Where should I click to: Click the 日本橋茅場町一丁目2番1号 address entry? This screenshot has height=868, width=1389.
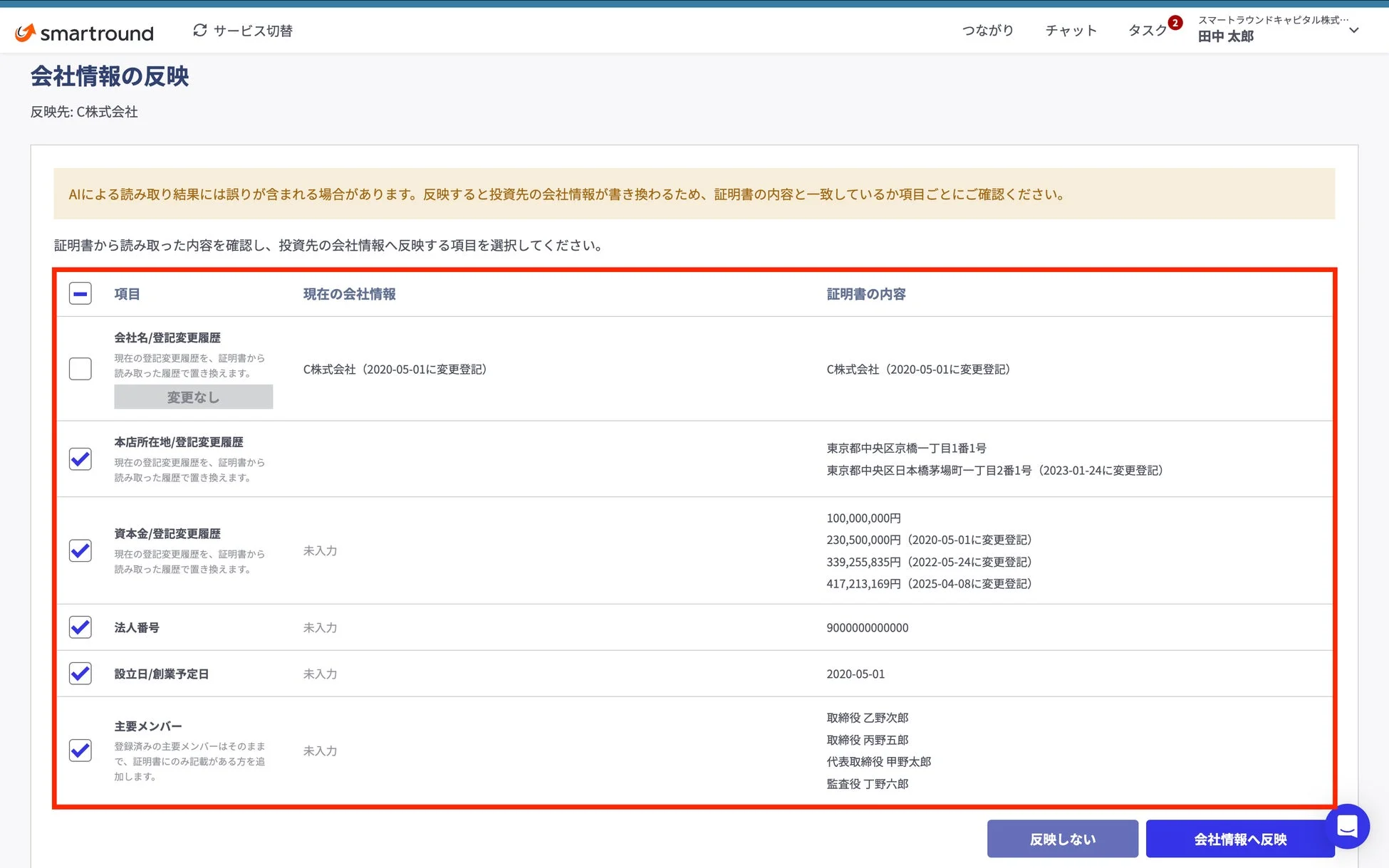[x=994, y=471]
